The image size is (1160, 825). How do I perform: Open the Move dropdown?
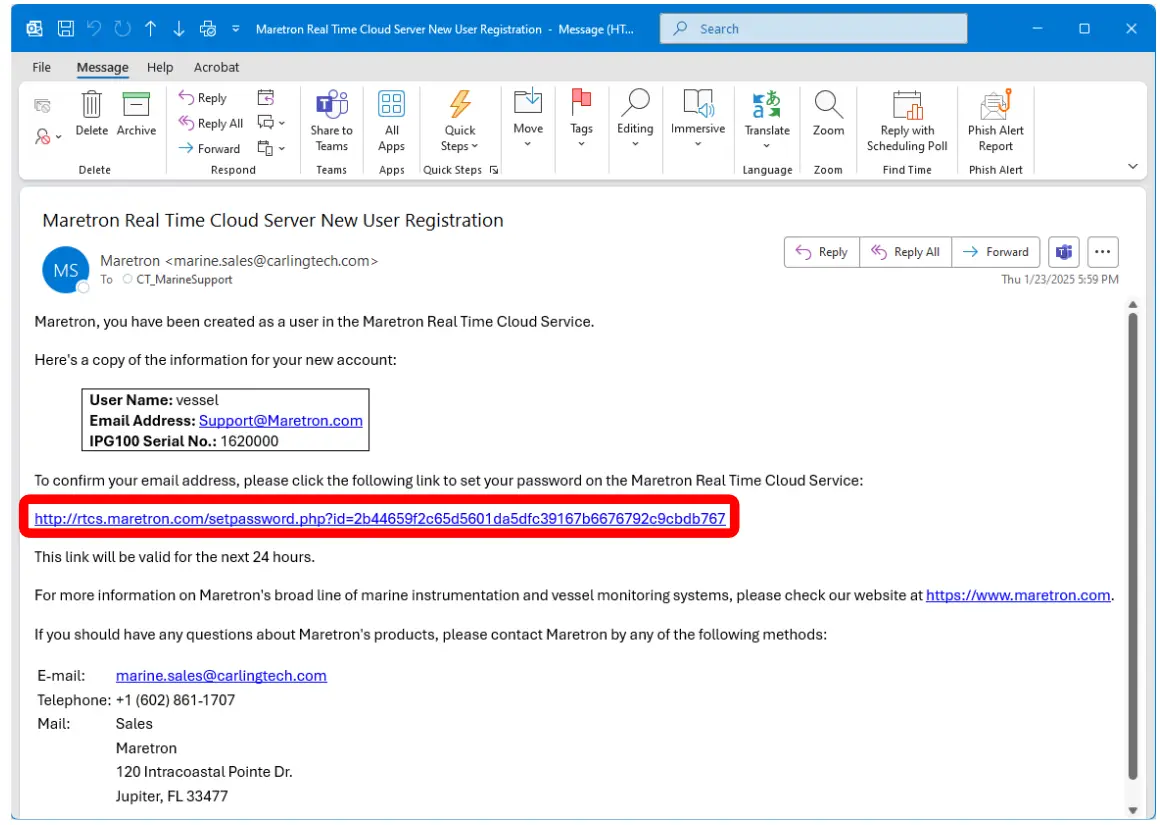tap(527, 118)
